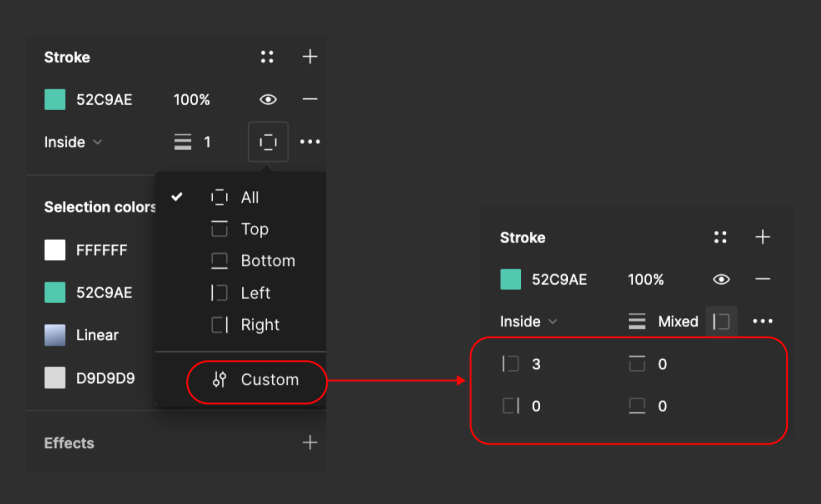Open the stroke sides selector in left panel
This screenshot has width=821, height=504.
(268, 142)
